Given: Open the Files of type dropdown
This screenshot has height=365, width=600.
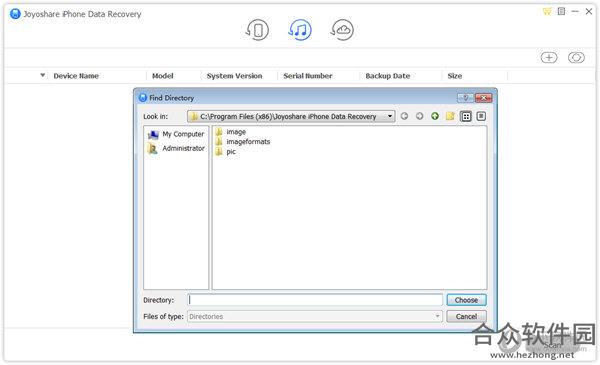Looking at the screenshot, I should click(x=437, y=316).
